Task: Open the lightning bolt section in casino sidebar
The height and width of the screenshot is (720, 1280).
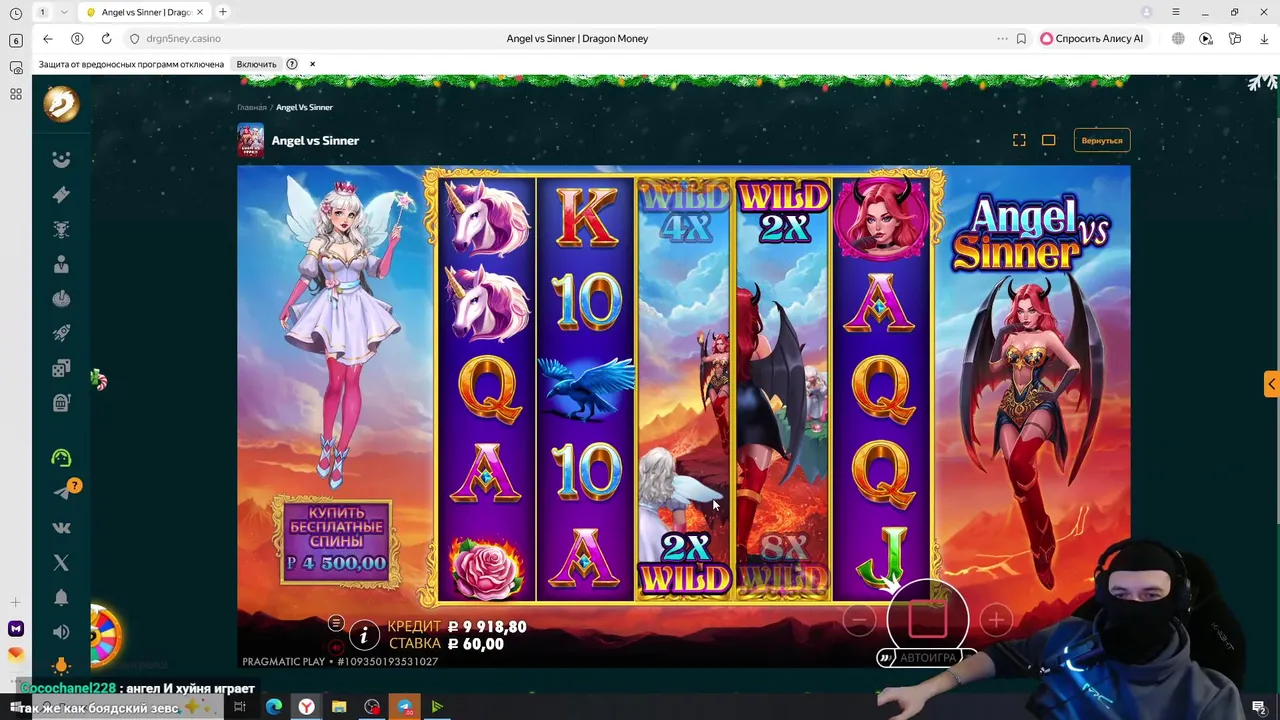Action: 61,195
